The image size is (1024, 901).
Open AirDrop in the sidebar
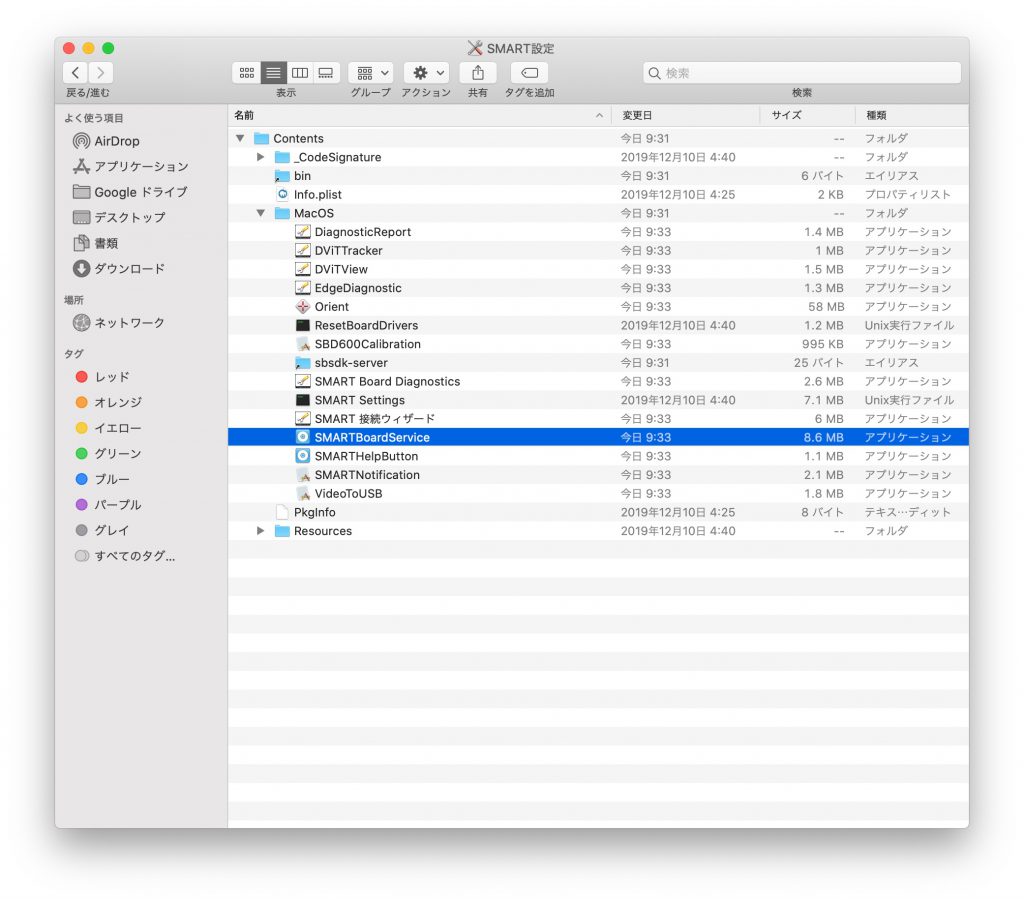(x=106, y=141)
